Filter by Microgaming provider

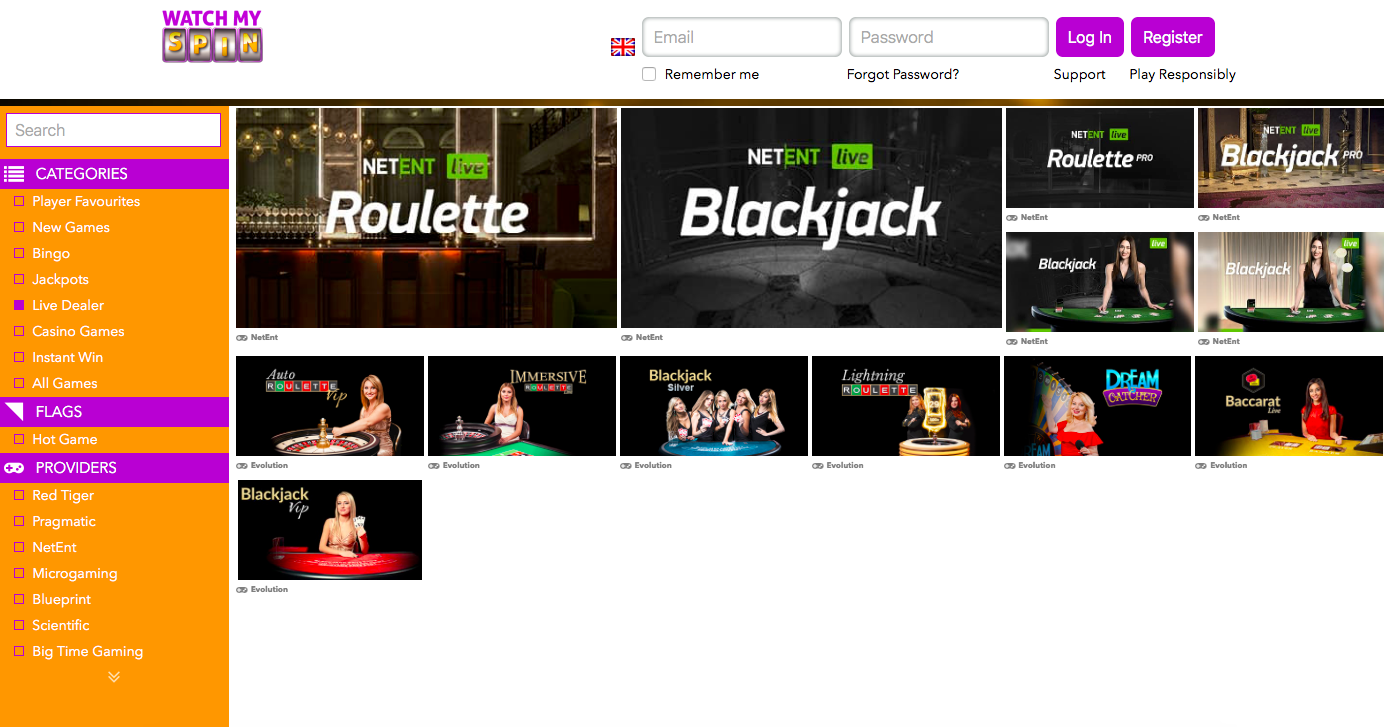pos(19,573)
